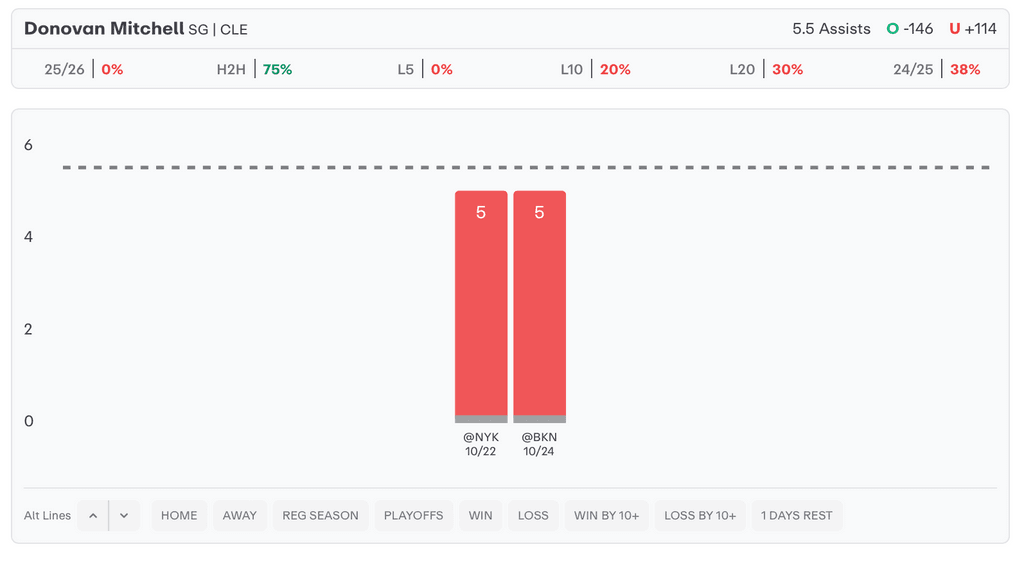Switch to the 25/26 season split

84,70
